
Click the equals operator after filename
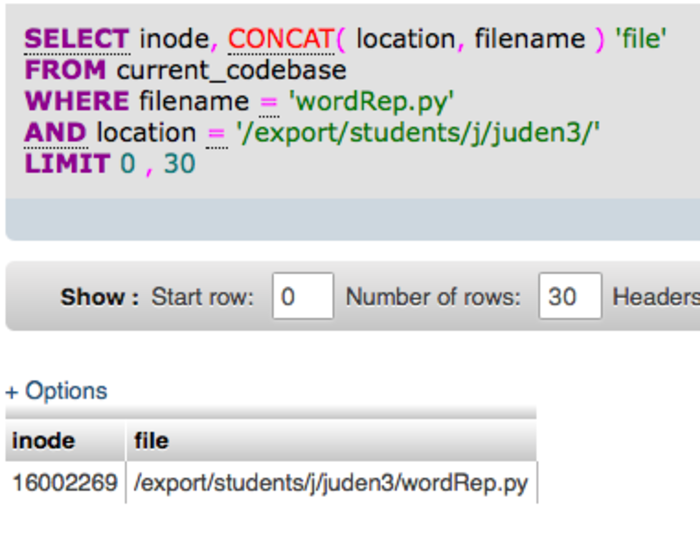pos(269,101)
